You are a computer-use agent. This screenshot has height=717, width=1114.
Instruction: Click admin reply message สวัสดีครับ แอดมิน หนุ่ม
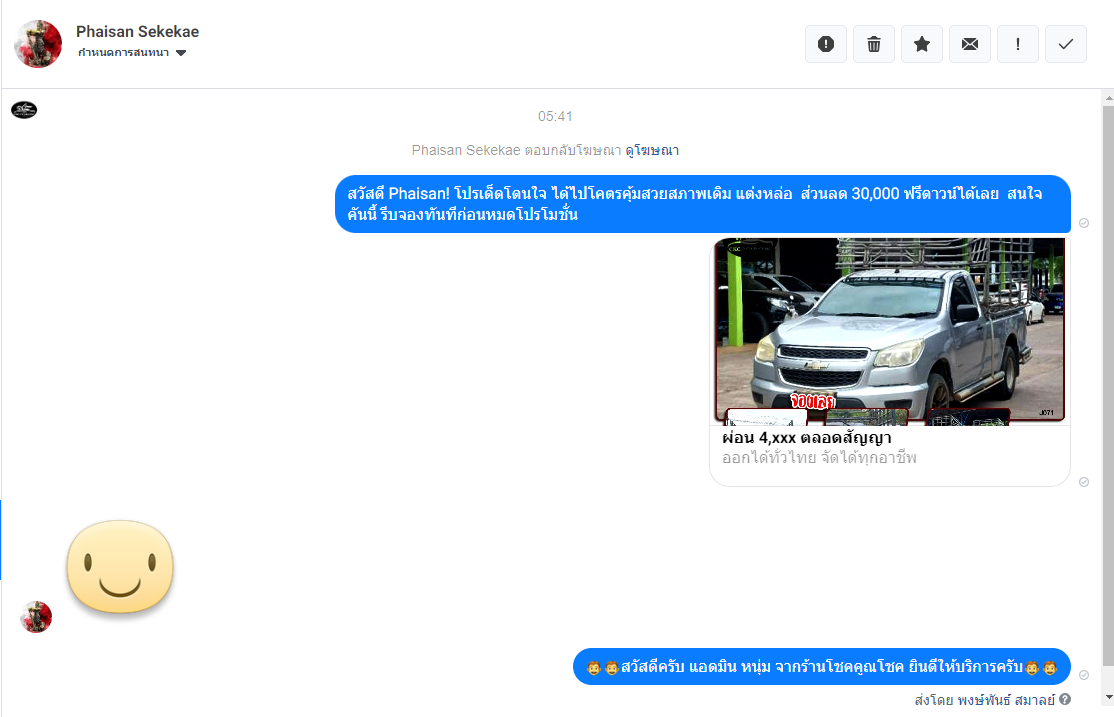[821, 667]
